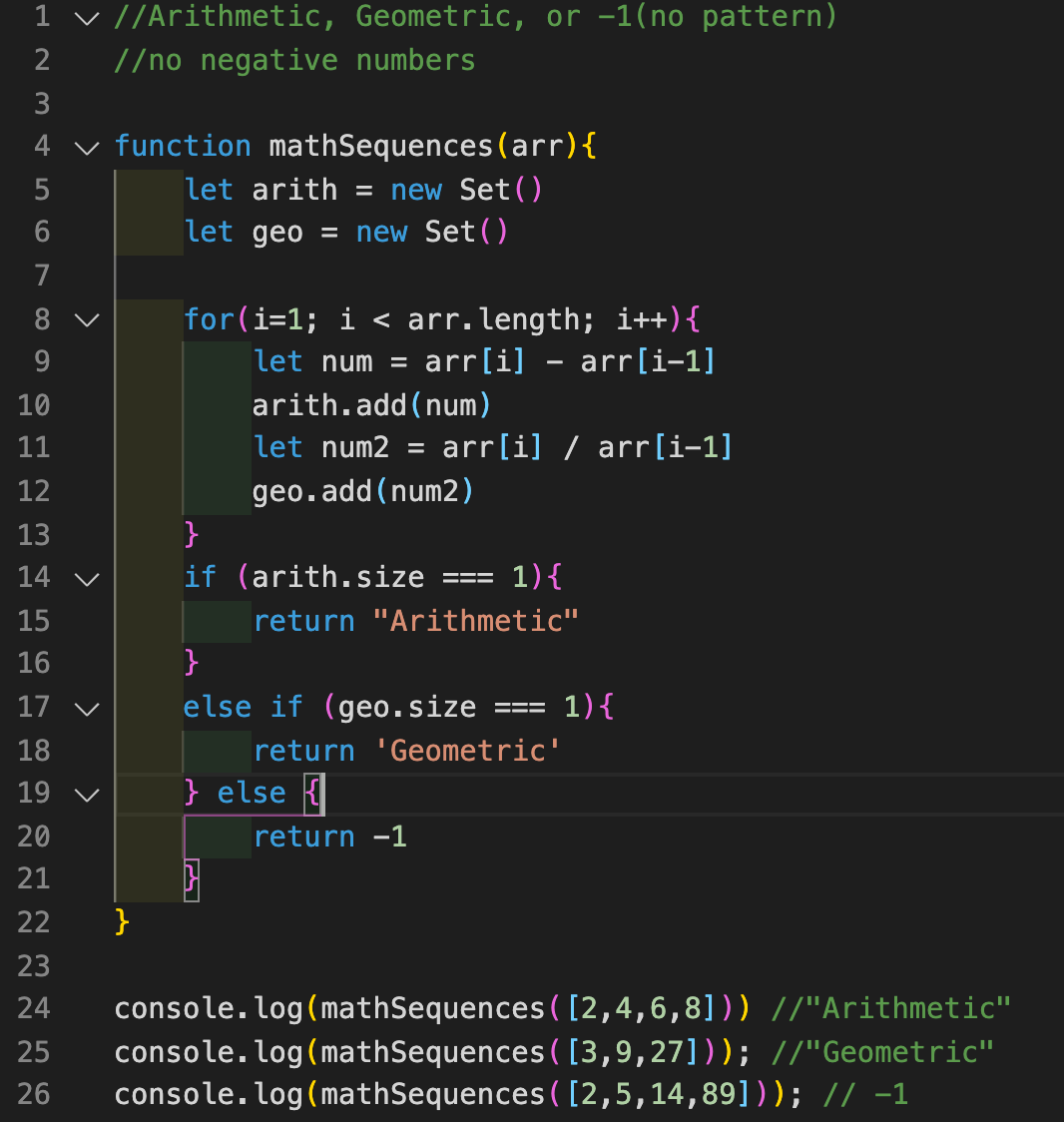Click the "Arithmetic" return string
Viewport: 1064px width, 1122px height.
(477, 620)
